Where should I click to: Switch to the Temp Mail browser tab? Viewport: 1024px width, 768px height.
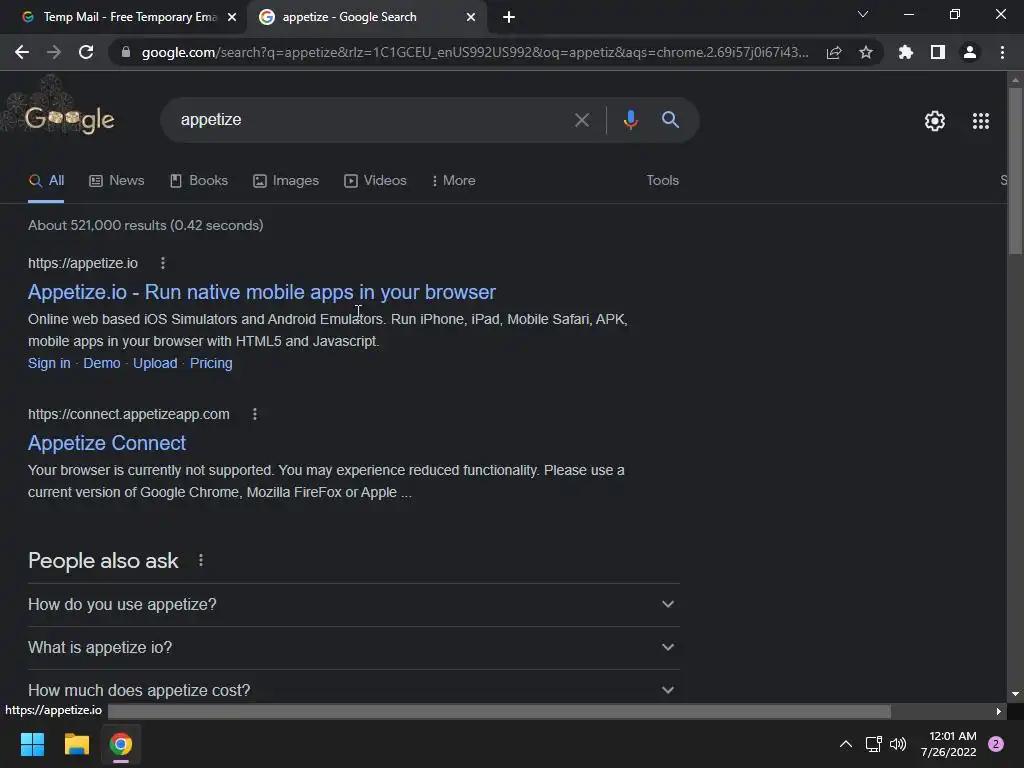[123, 17]
